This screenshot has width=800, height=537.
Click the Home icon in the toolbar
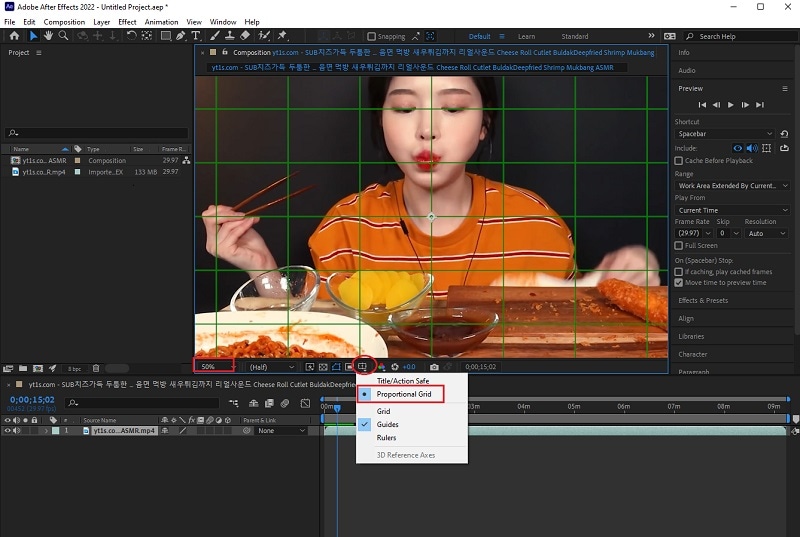click(x=14, y=36)
